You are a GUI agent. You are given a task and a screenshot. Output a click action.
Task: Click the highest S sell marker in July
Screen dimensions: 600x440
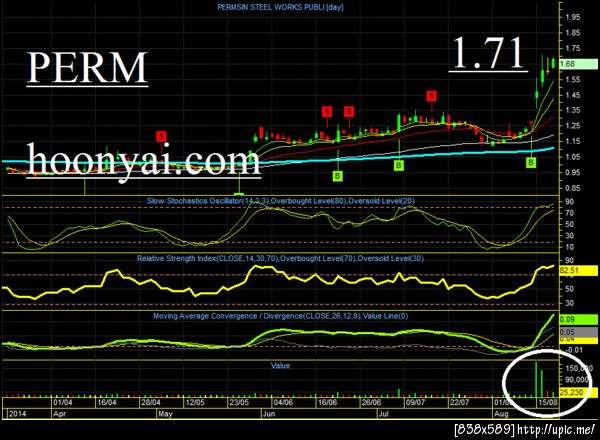pos(432,96)
